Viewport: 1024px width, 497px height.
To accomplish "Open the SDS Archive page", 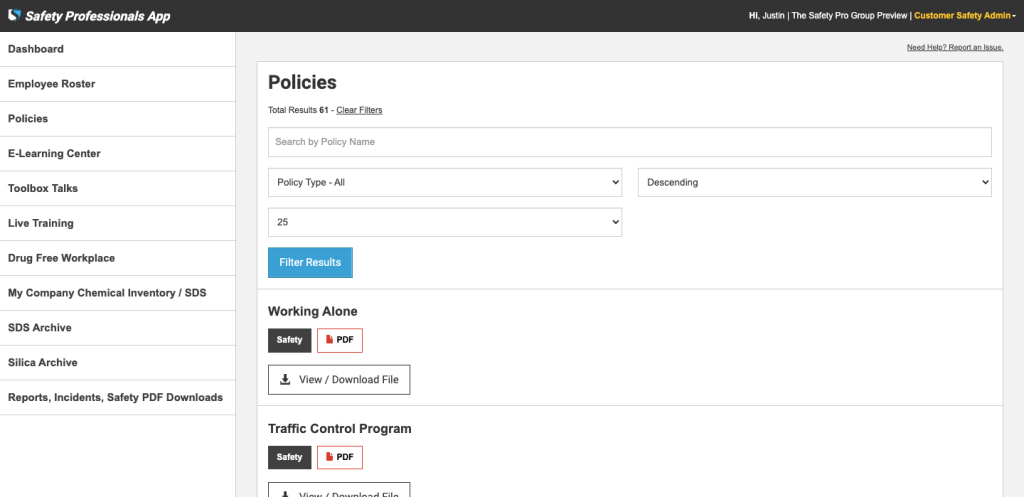I will tap(118, 327).
